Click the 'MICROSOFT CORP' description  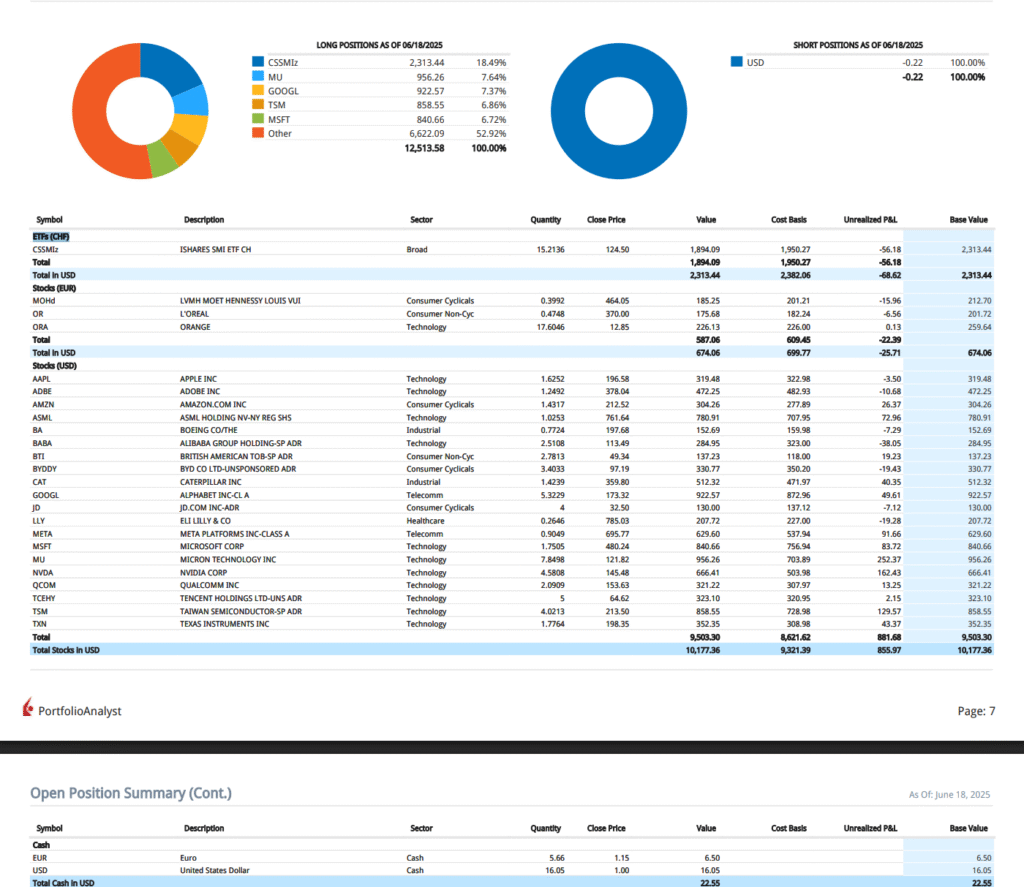212,547
